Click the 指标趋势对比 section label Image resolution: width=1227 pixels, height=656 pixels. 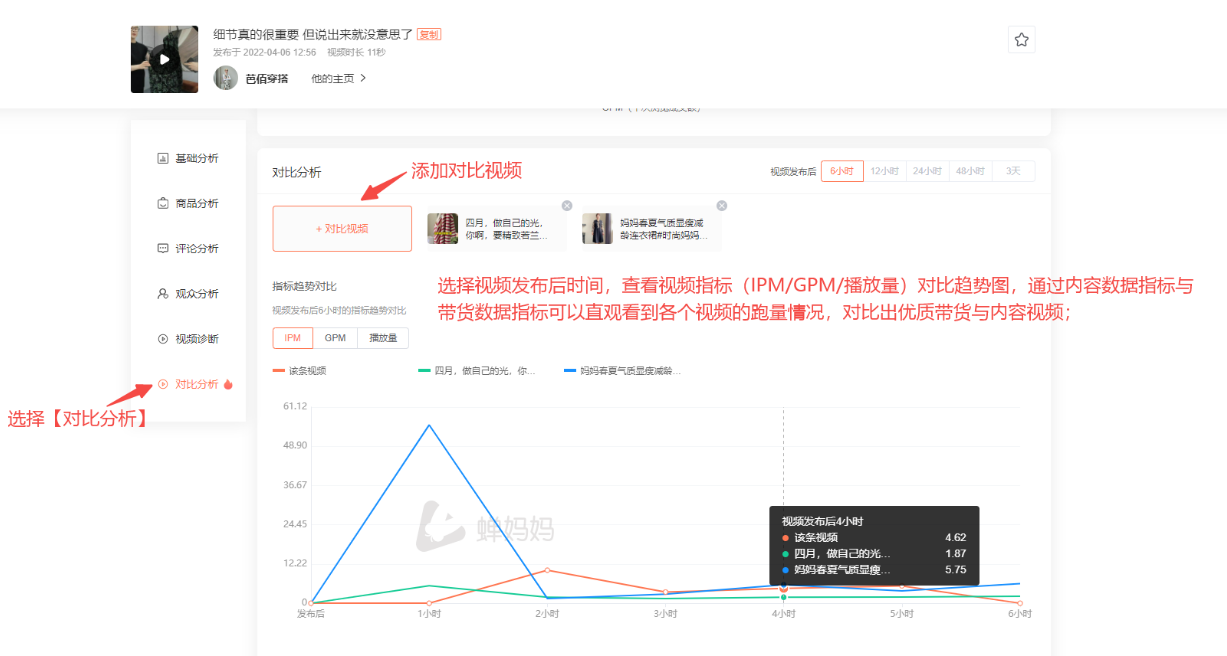pos(304,286)
